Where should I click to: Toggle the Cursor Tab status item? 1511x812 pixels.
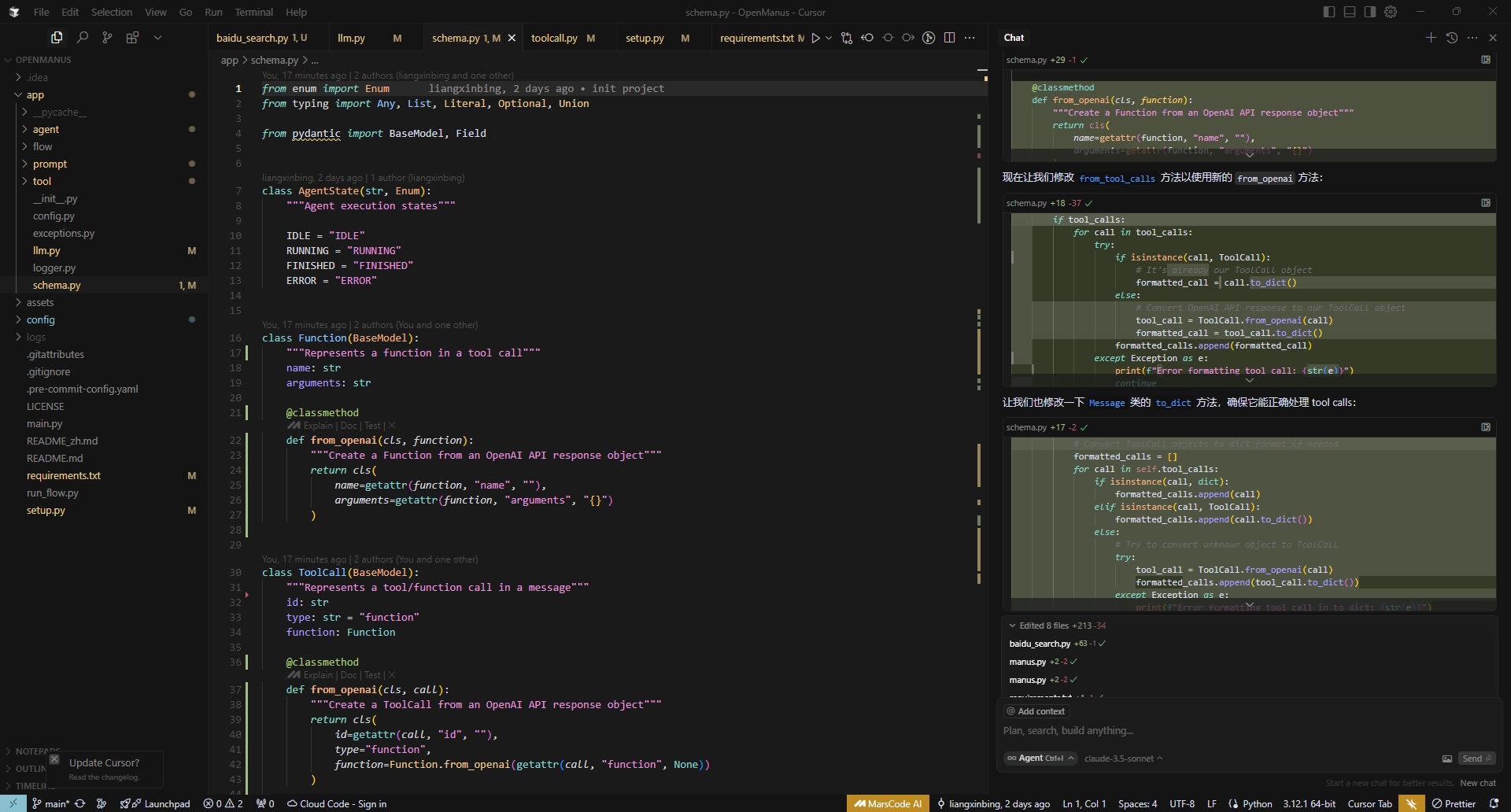click(x=1369, y=803)
